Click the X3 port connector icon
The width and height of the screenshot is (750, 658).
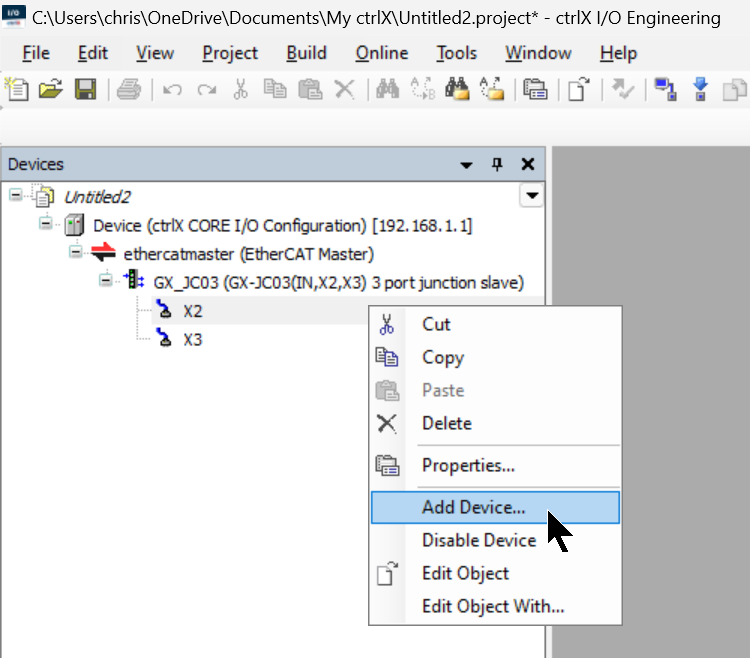pos(165,337)
